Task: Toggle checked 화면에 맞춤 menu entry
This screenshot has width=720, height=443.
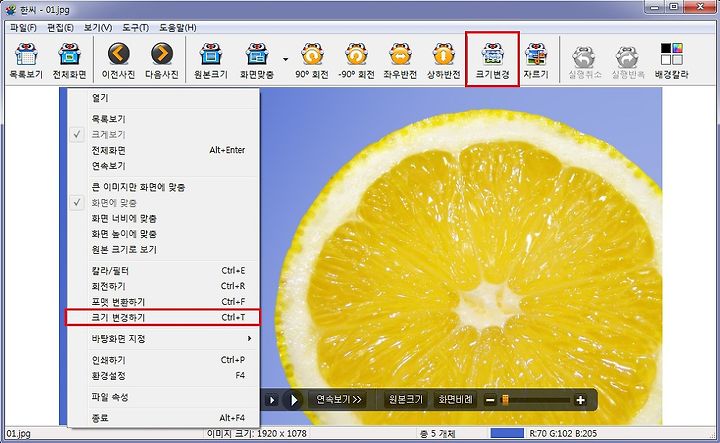Action: pos(163,203)
